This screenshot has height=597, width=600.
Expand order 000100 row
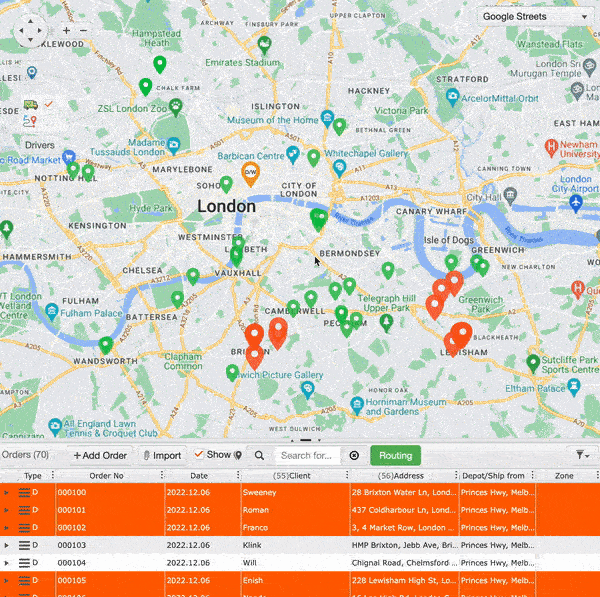tap(6, 493)
